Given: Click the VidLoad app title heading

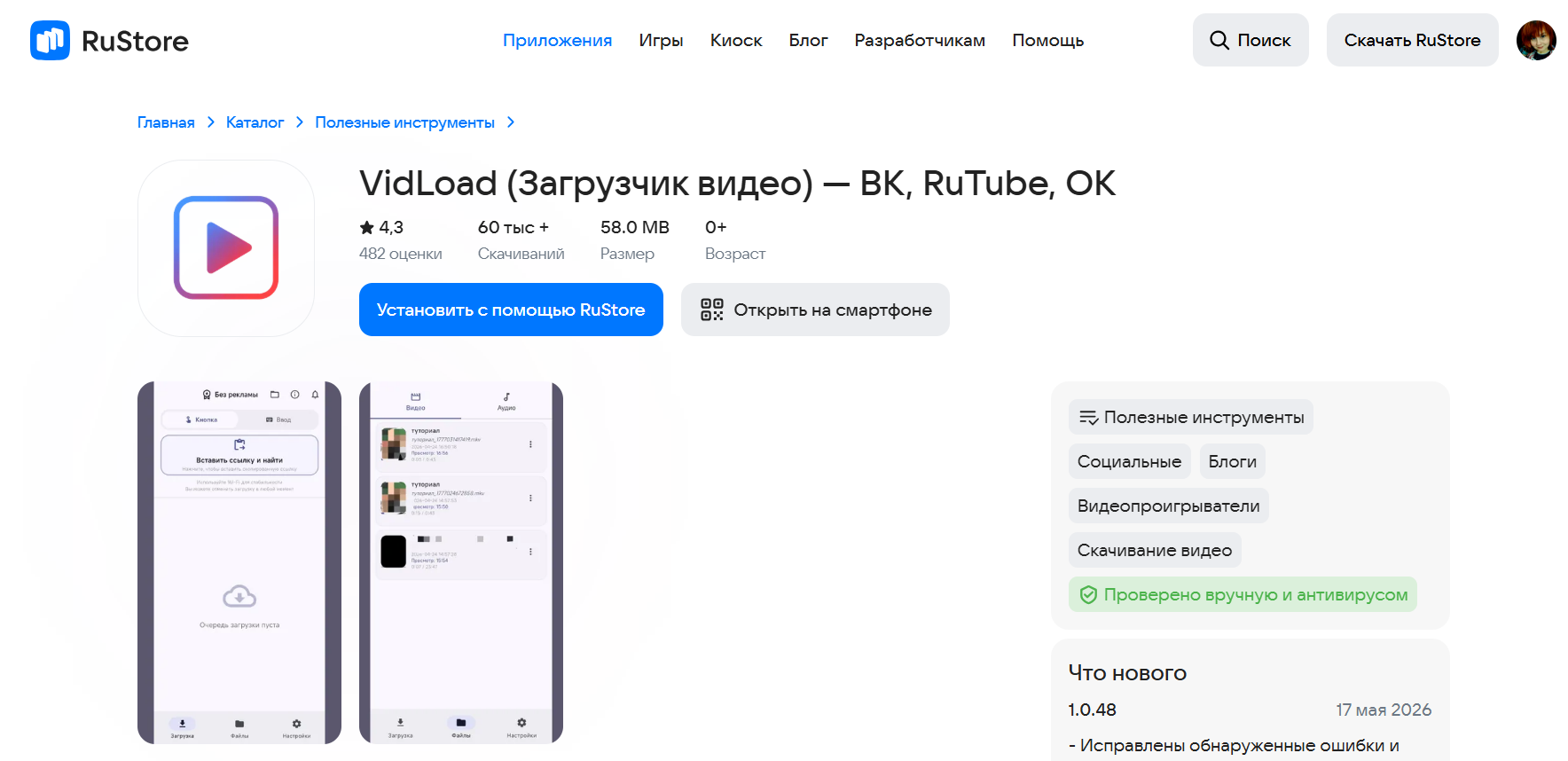Looking at the screenshot, I should click(x=737, y=184).
